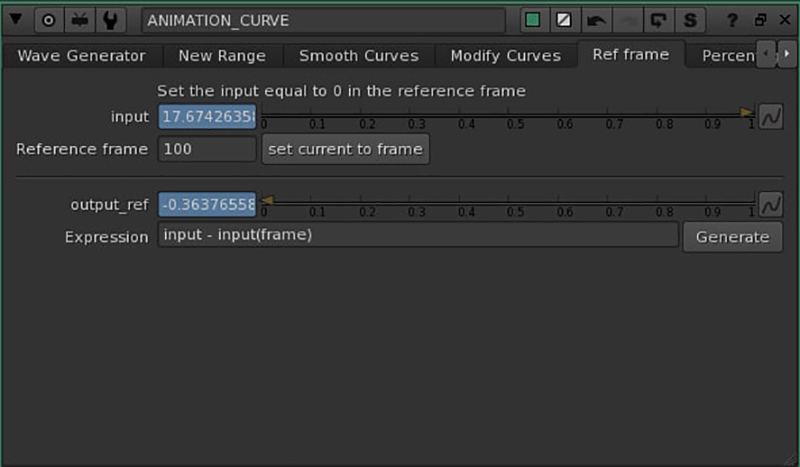Open animation menu for output_ref knob
This screenshot has width=800, height=467.
pos(770,204)
